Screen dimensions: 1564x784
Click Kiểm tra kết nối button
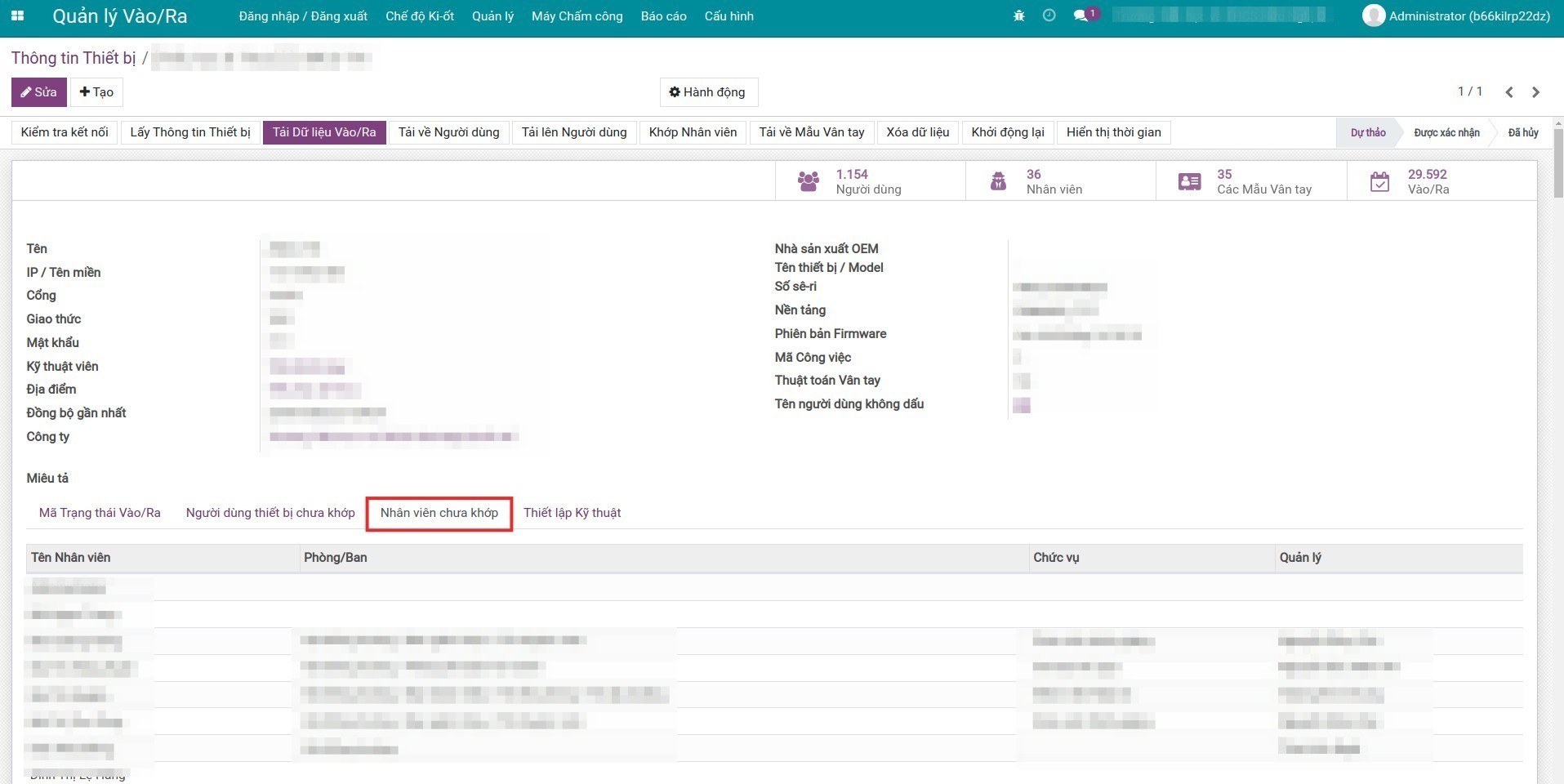pos(65,132)
